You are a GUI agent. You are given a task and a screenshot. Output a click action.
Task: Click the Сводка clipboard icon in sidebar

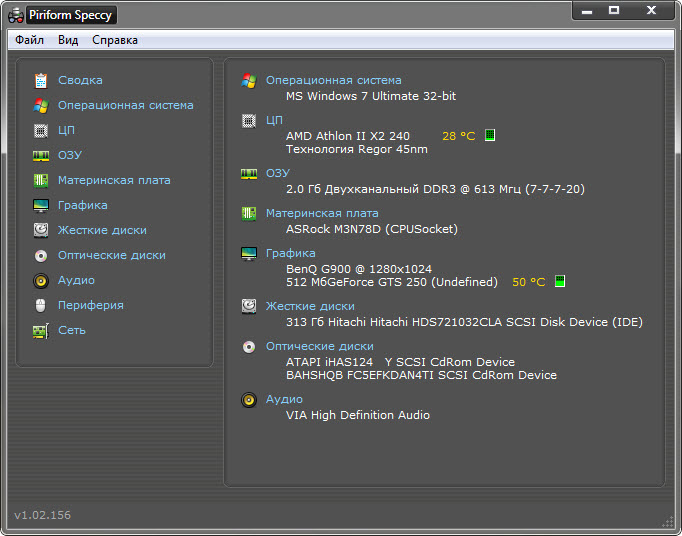(x=41, y=80)
